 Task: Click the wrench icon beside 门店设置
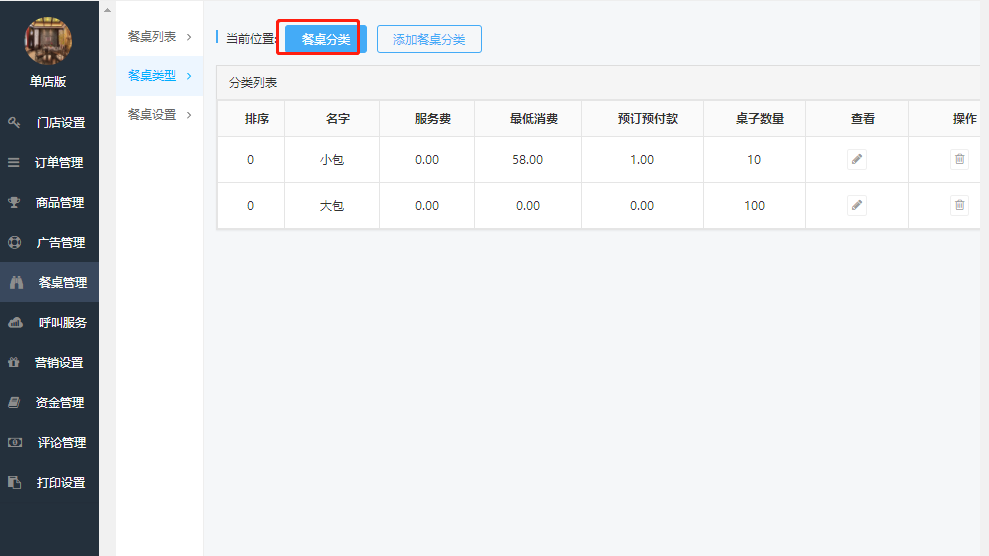14,122
